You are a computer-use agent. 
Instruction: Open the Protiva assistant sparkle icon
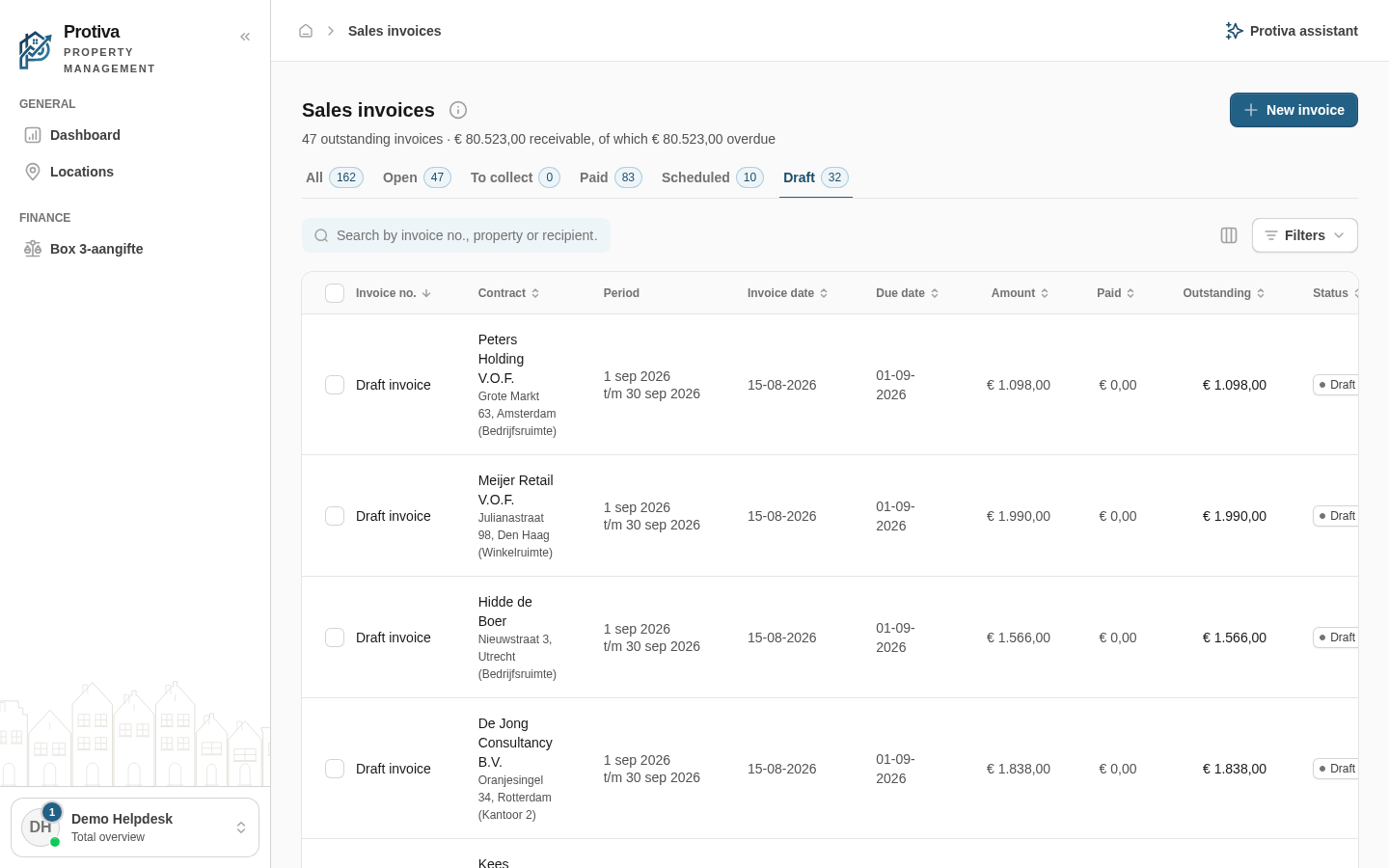[x=1234, y=31]
